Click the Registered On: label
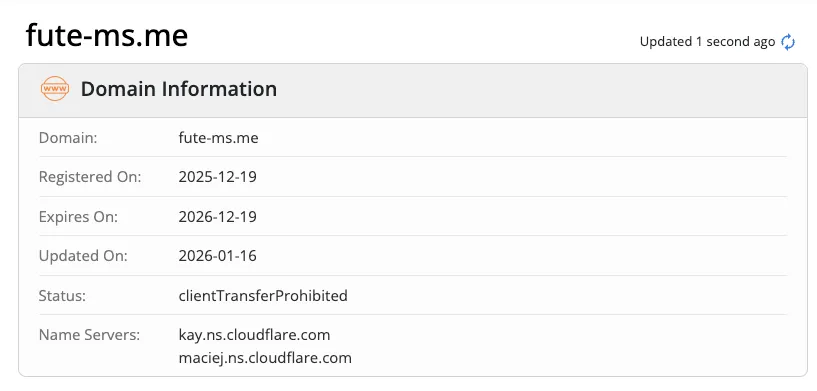Viewport: 817px width, 391px height. click(90, 177)
